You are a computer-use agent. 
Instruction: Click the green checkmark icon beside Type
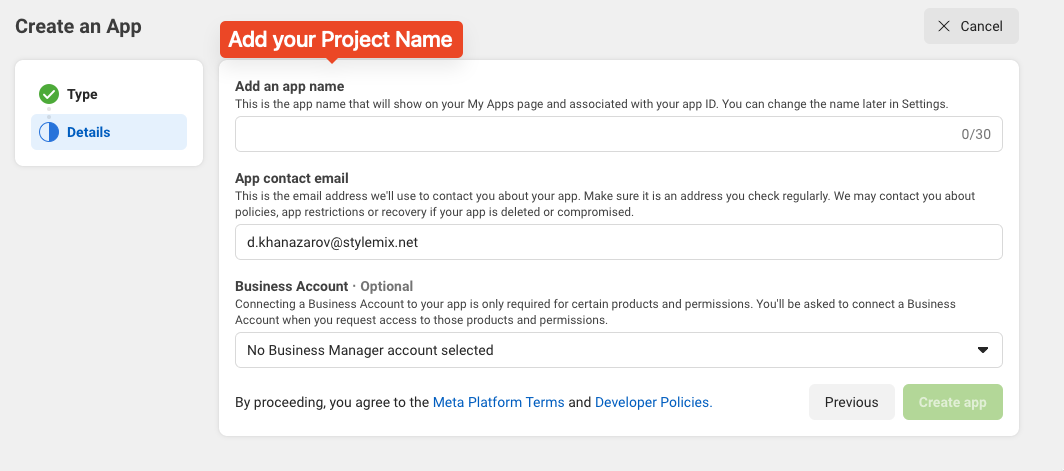point(49,94)
